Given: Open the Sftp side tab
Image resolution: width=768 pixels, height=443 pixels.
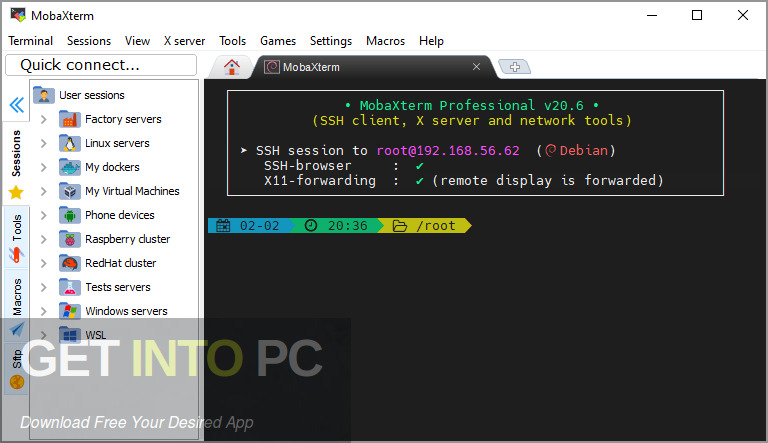Looking at the screenshot, I should click(16, 369).
